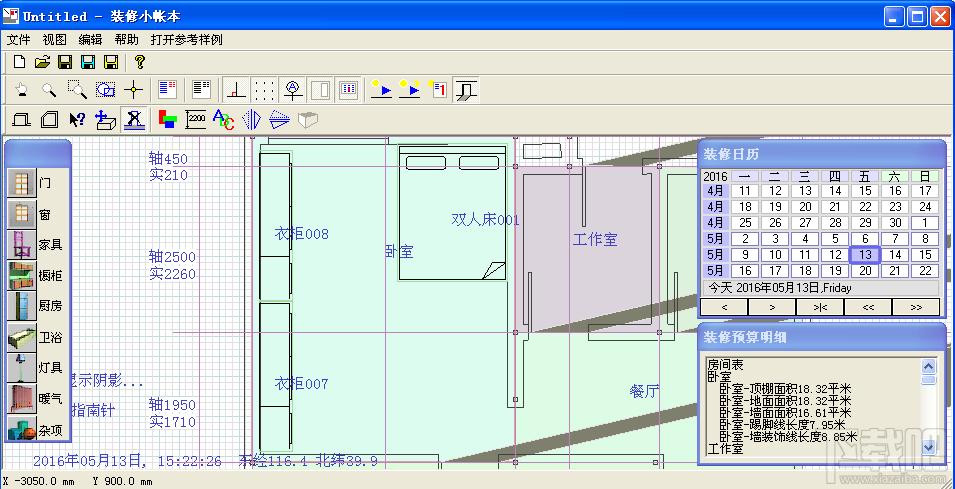Select the pan hand tool
Image resolution: width=955 pixels, height=489 pixels.
21,90
